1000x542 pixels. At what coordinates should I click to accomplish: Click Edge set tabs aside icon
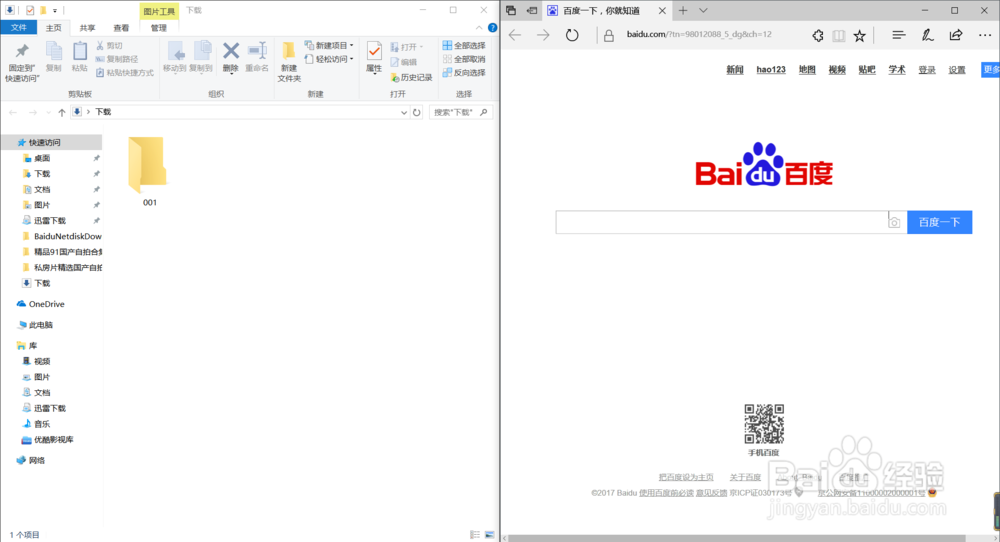pyautogui.click(x=531, y=10)
